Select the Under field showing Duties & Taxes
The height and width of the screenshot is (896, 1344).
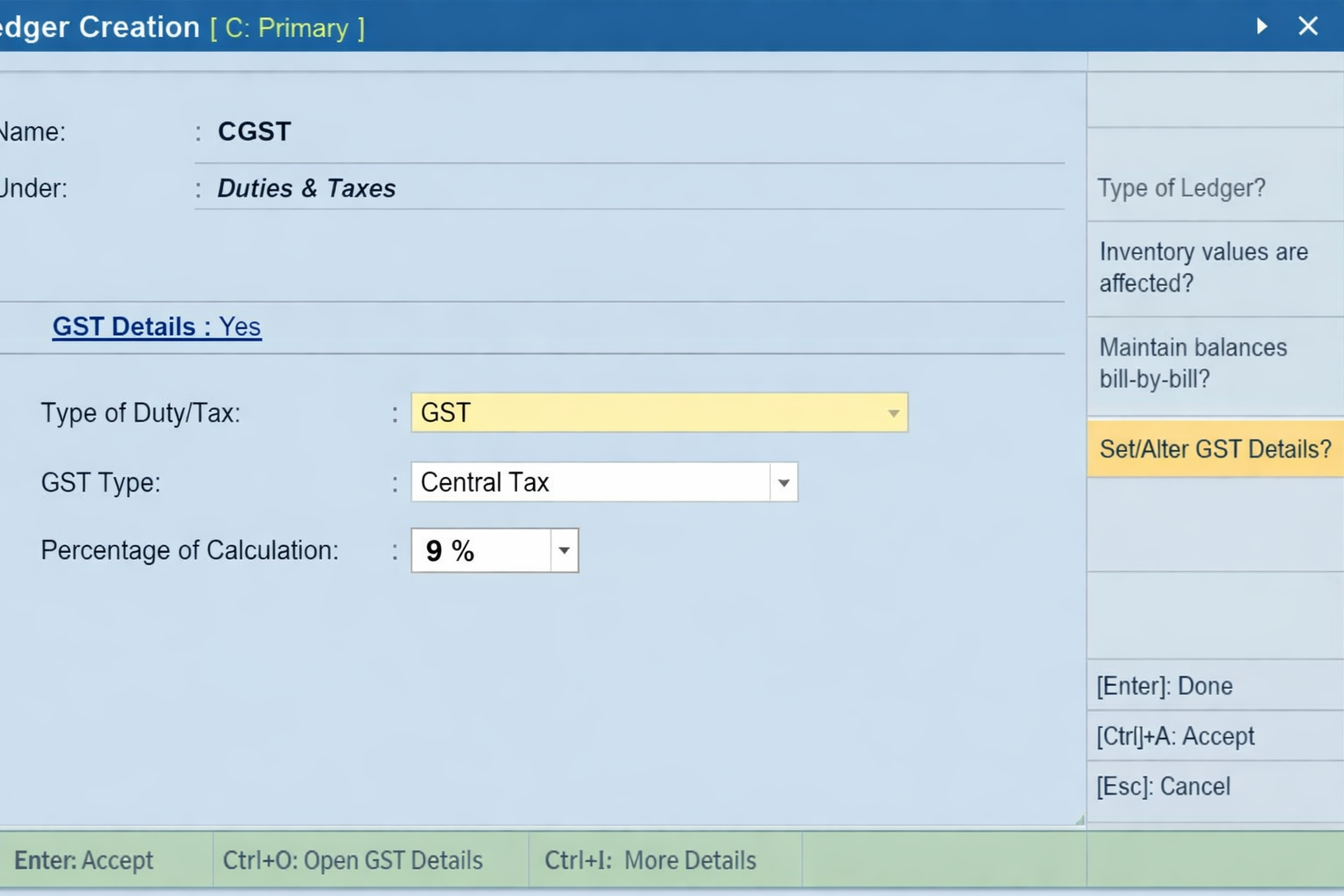(307, 188)
